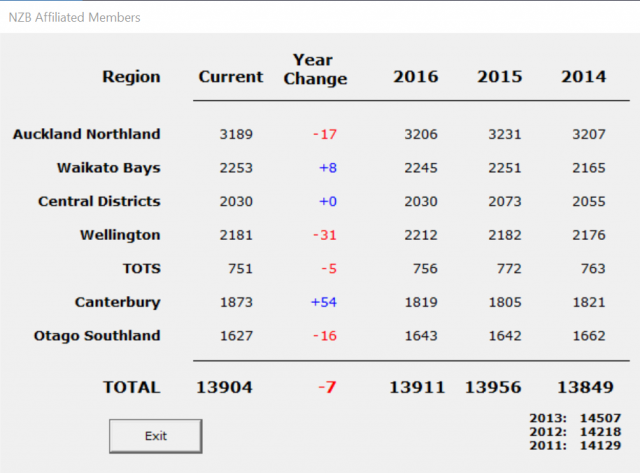The width and height of the screenshot is (640, 473).
Task: Click the total year change -7
Action: pyautogui.click(x=327, y=387)
